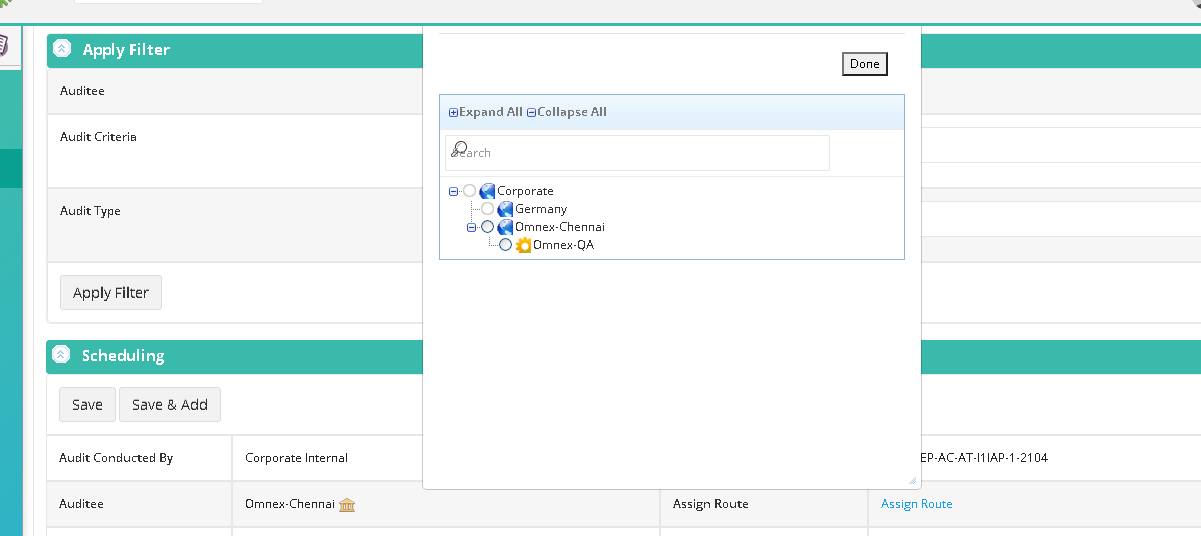The image size is (1201, 536).
Task: Click the magnifier icon in search box
Action: click(x=459, y=150)
